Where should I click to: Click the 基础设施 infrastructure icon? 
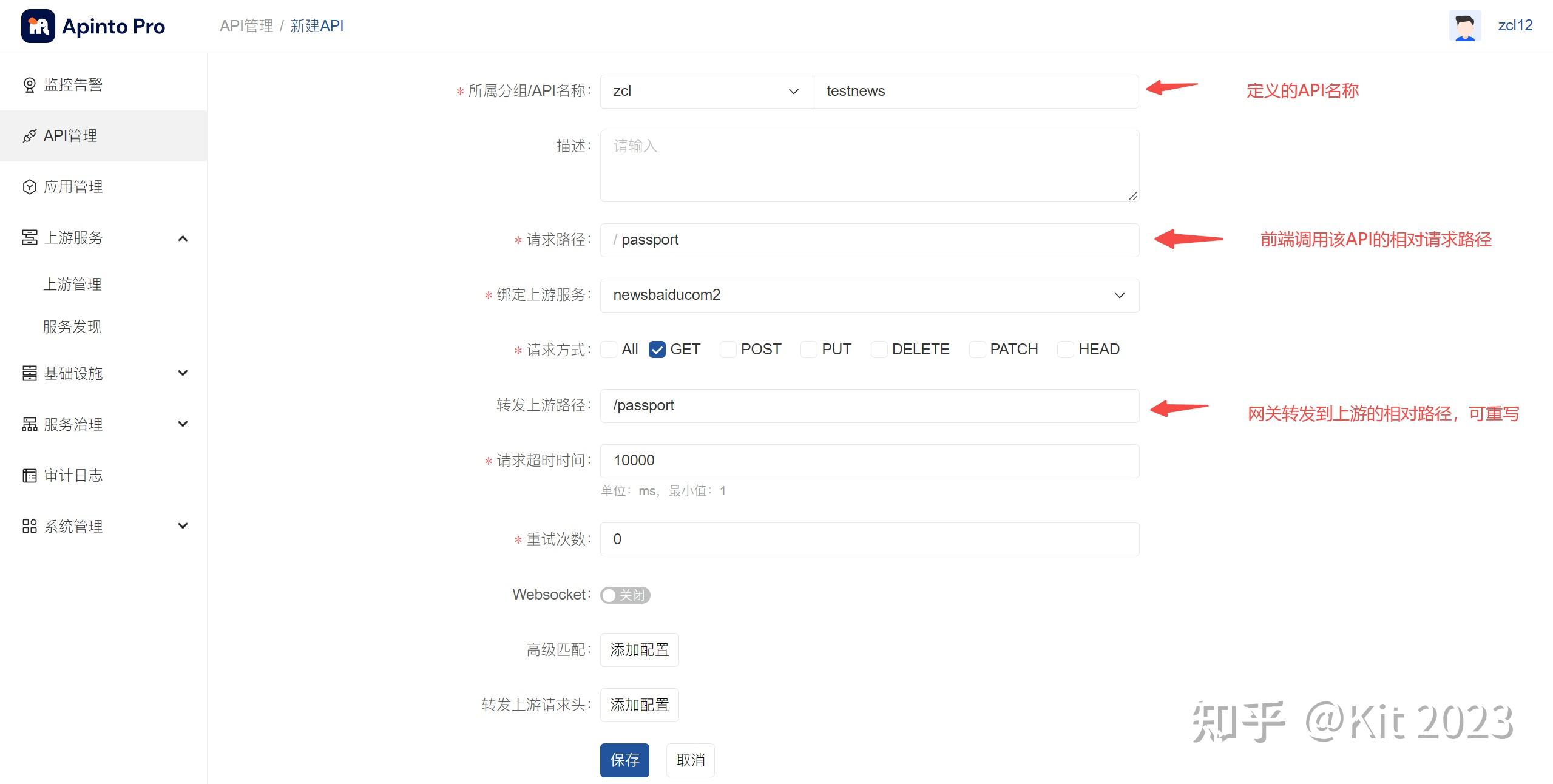point(29,373)
